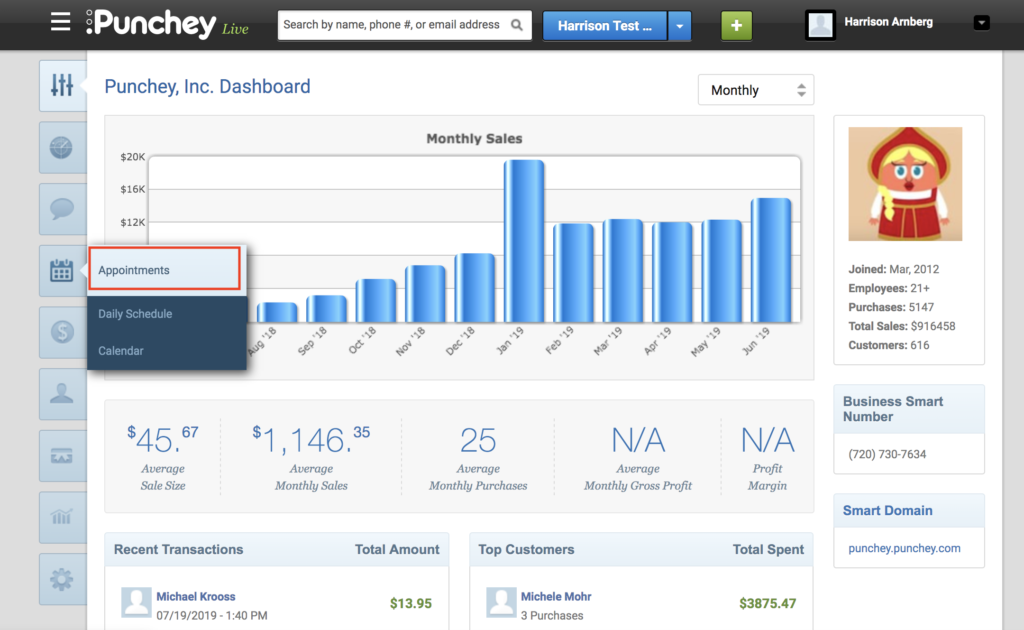Click the search magnifier icon
Screen dimensions: 1024x630
[x=517, y=25]
